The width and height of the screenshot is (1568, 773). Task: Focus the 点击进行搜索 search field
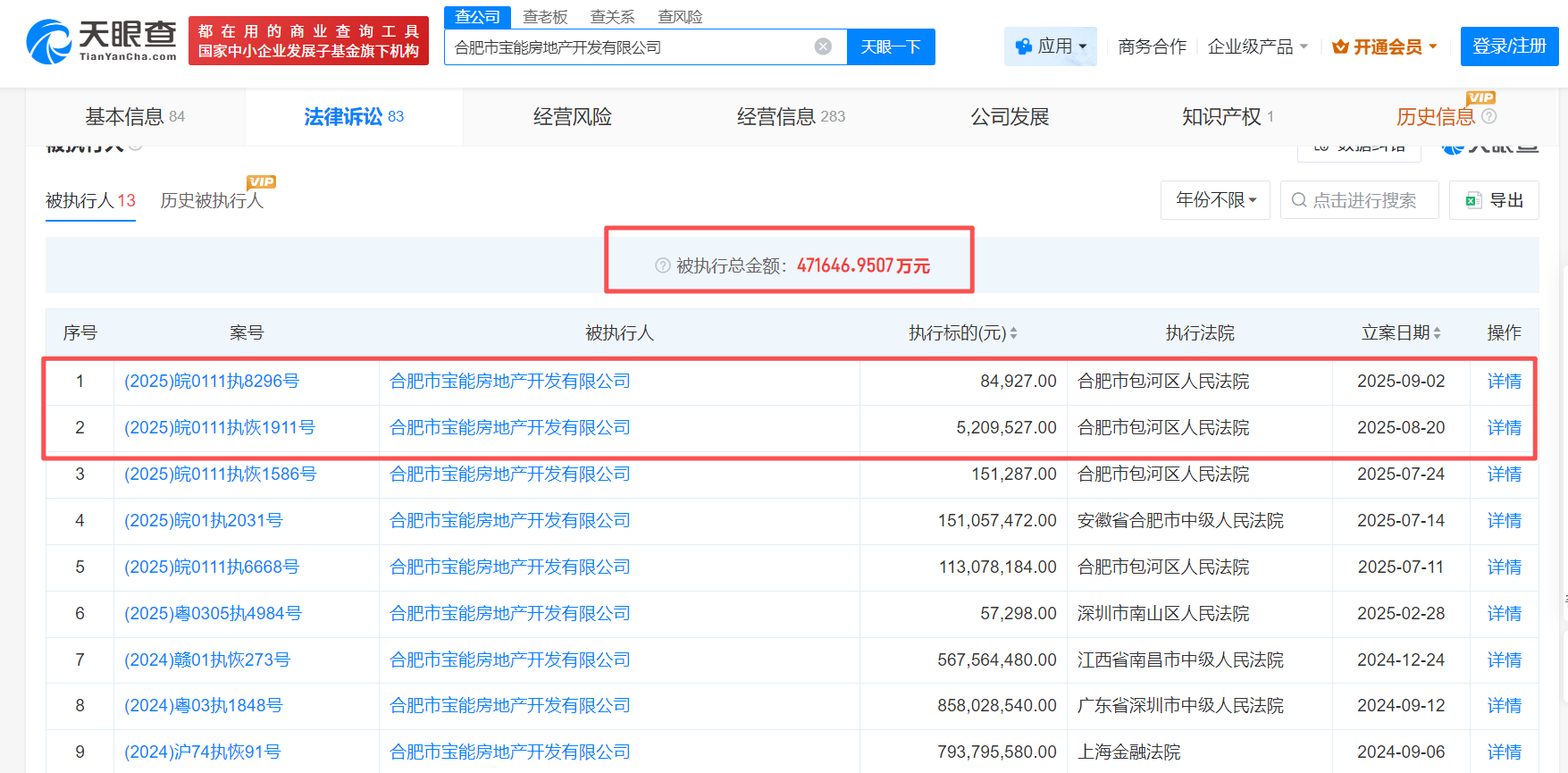[1363, 200]
